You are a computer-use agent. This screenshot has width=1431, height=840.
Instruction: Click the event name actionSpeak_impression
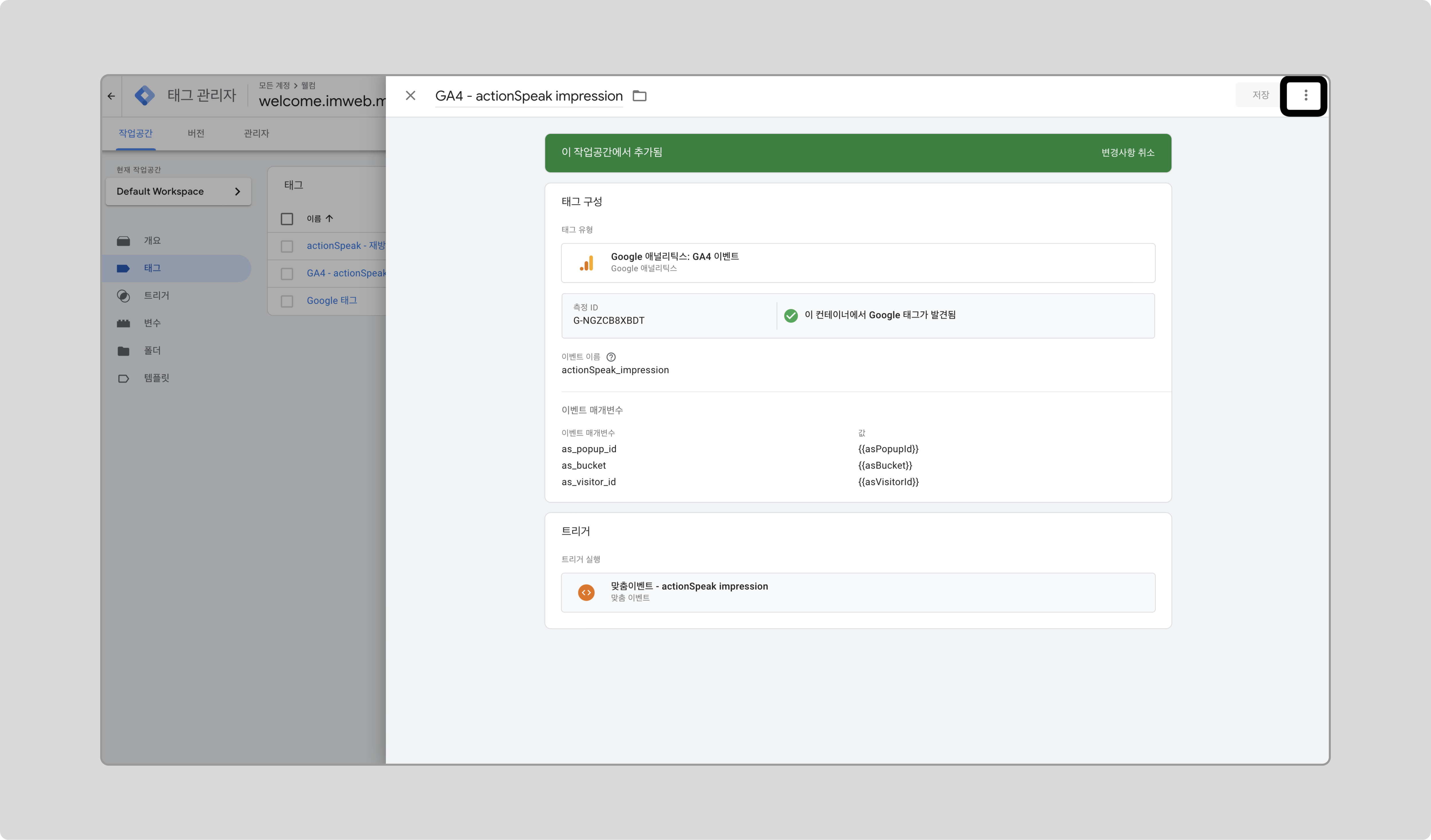(x=615, y=370)
